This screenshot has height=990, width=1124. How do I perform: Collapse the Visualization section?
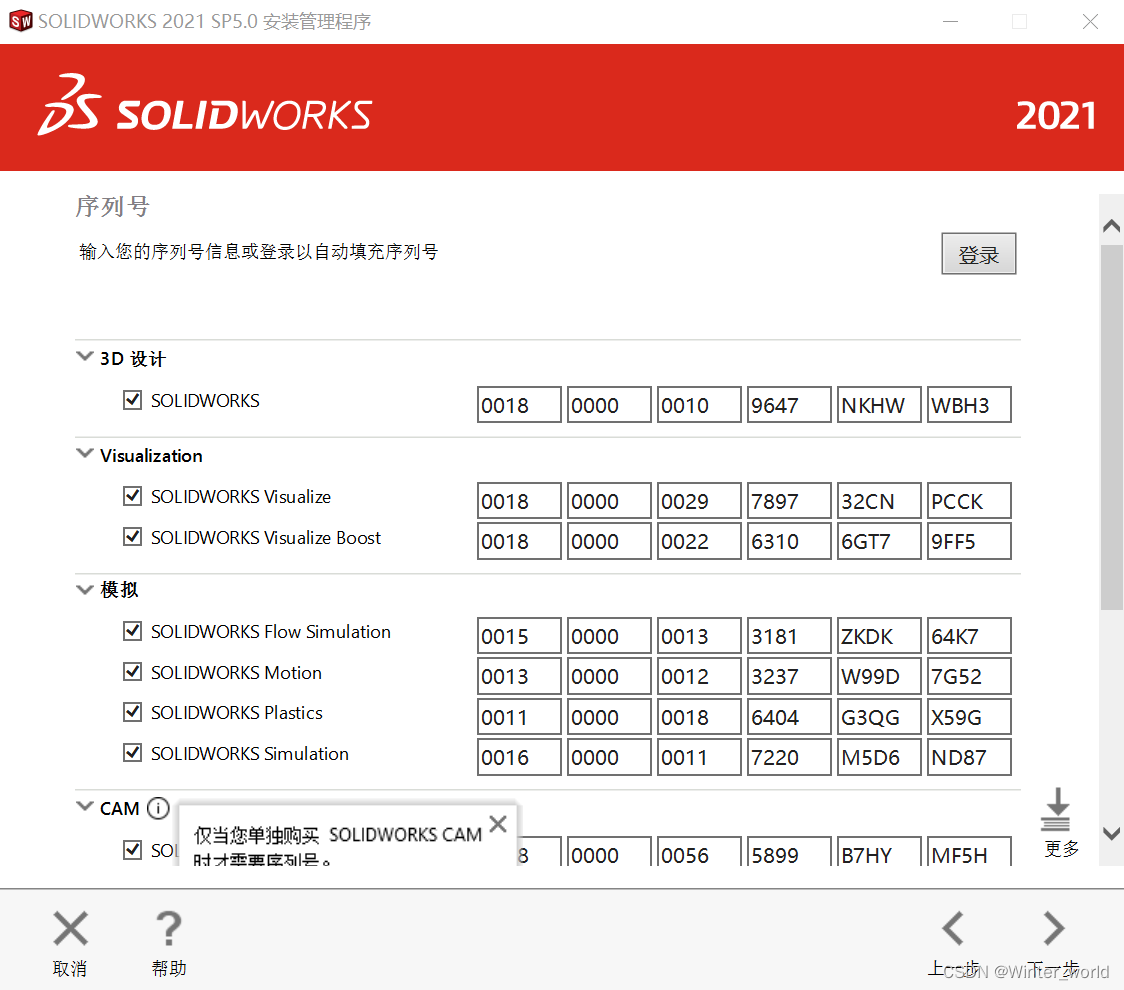[x=85, y=455]
